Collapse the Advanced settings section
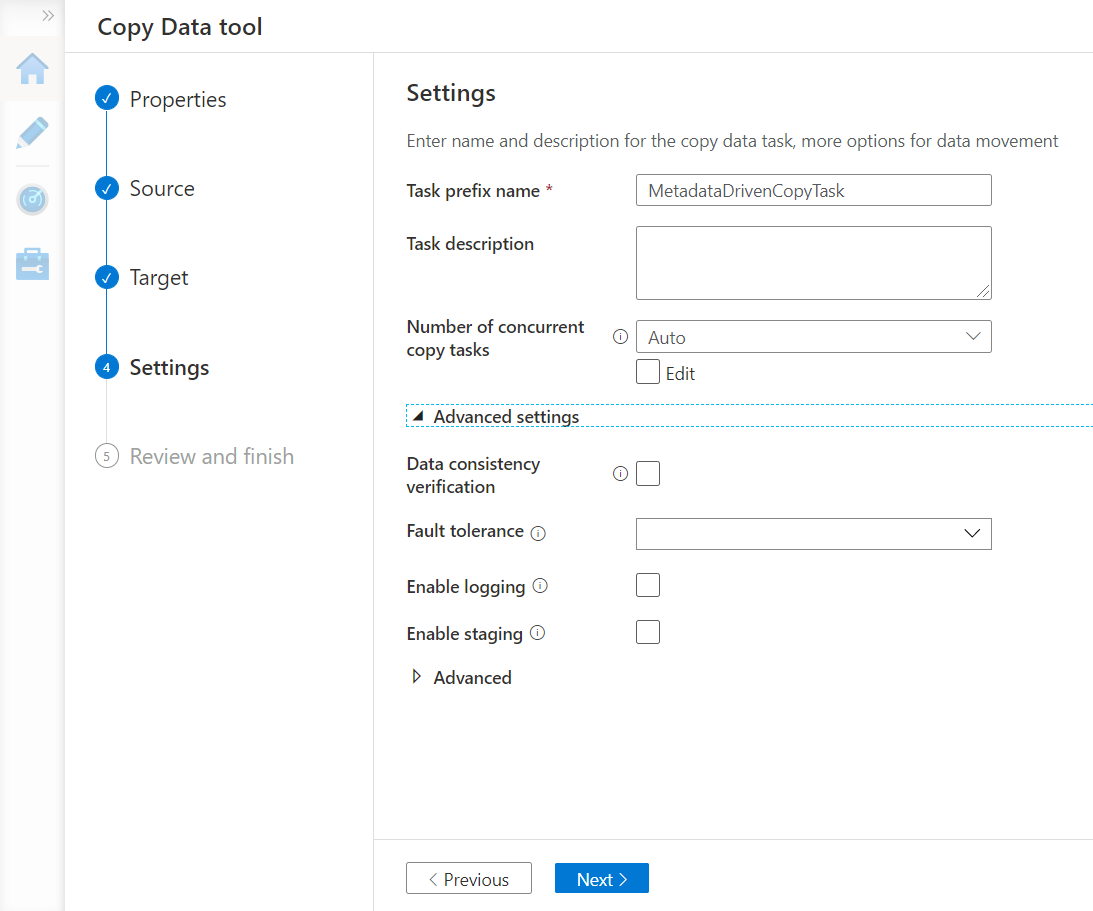 pos(495,416)
